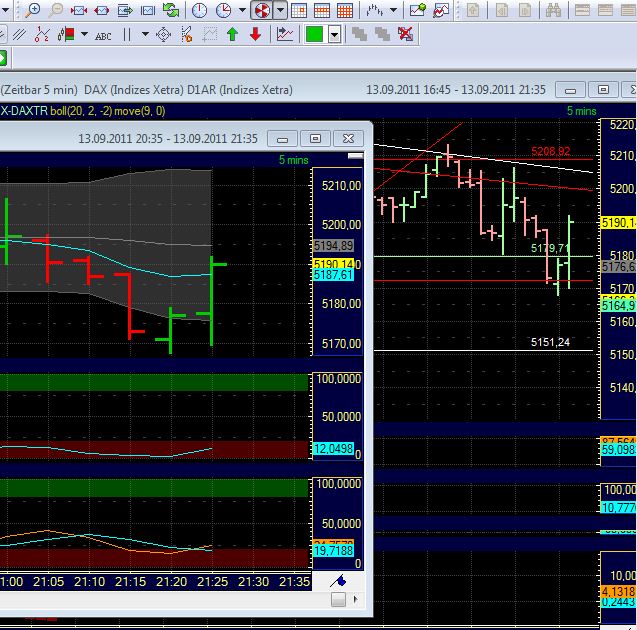Select the parallel lines drawing tool

[19, 35]
